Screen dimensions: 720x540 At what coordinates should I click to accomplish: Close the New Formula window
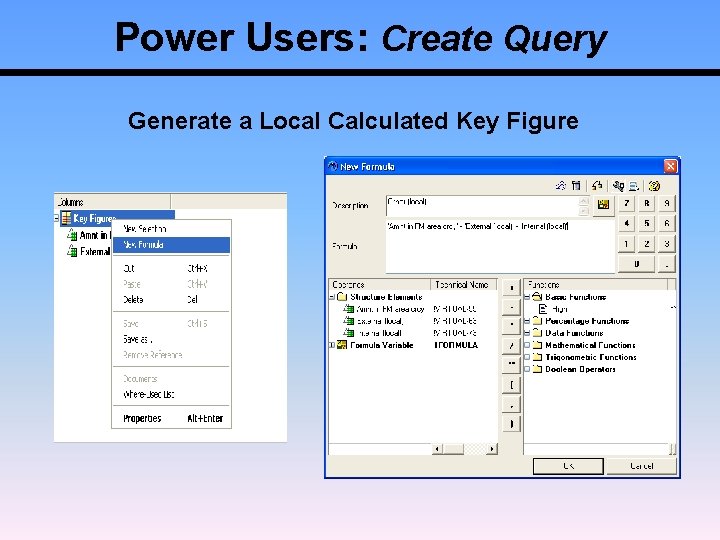click(x=670, y=166)
